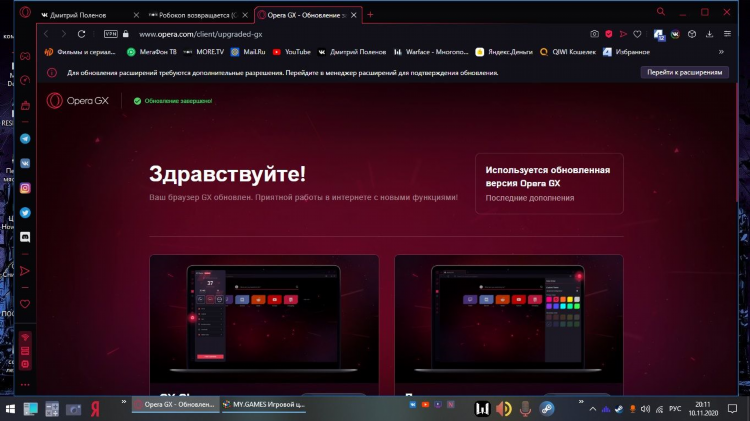The image size is (750, 421).
Task: Open left laptop GX Control preview card
Action: click(x=264, y=324)
